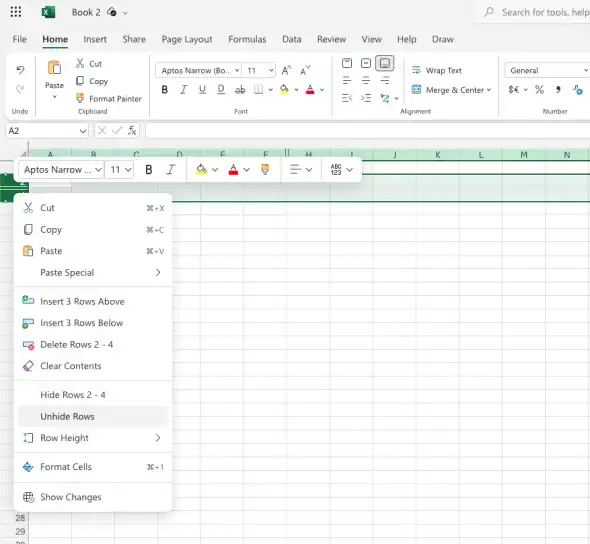The image size is (590, 544).
Task: Toggle Bold in the ribbon
Action: [164, 90]
